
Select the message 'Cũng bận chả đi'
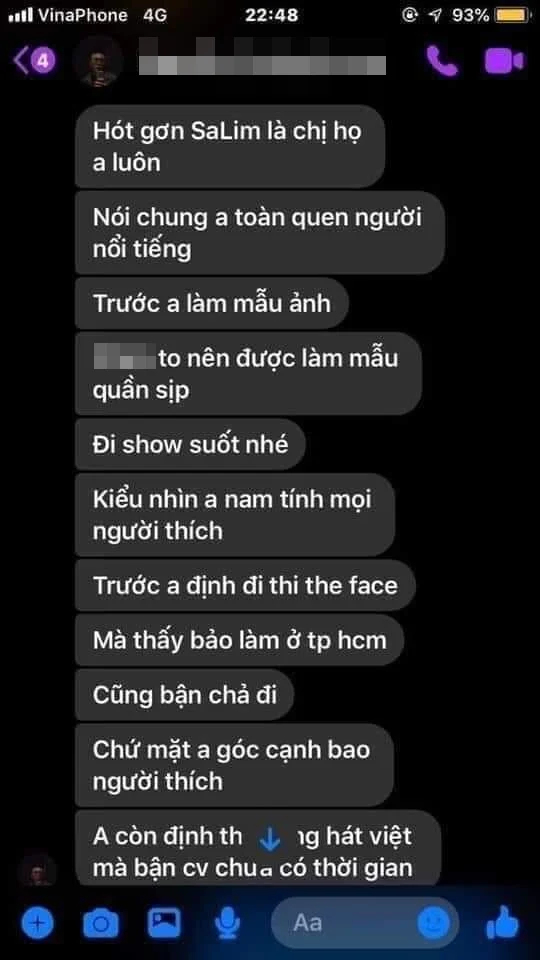185,696
